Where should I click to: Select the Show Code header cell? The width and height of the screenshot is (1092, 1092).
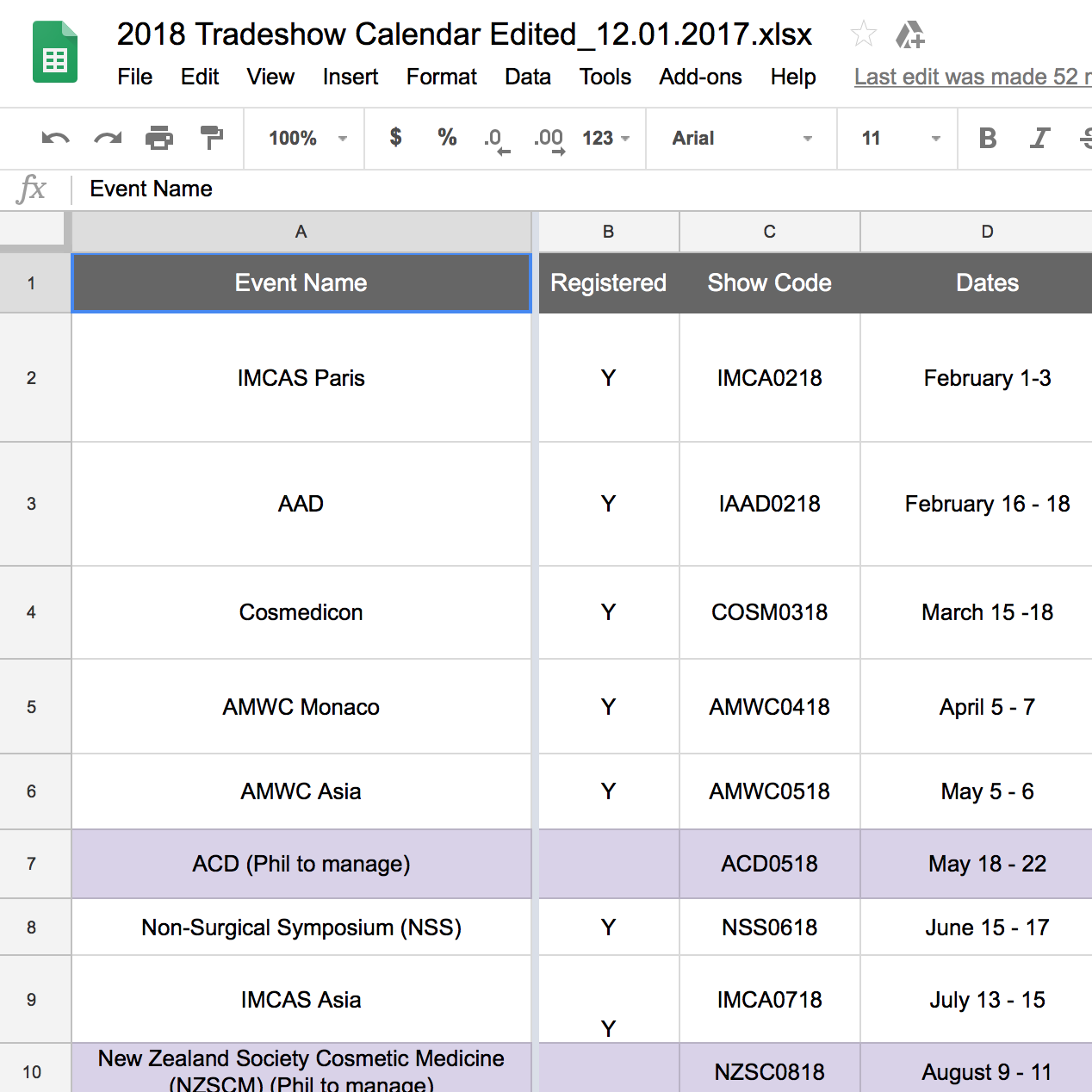(x=770, y=282)
